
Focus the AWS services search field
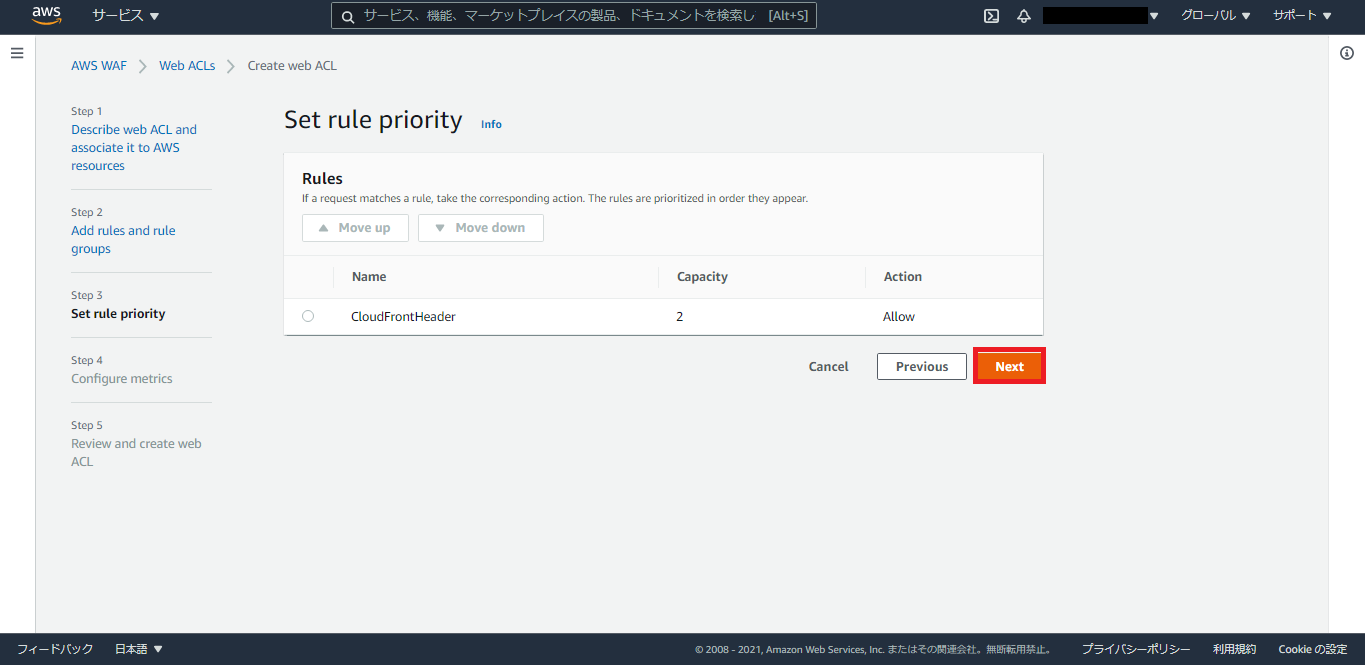pos(574,16)
